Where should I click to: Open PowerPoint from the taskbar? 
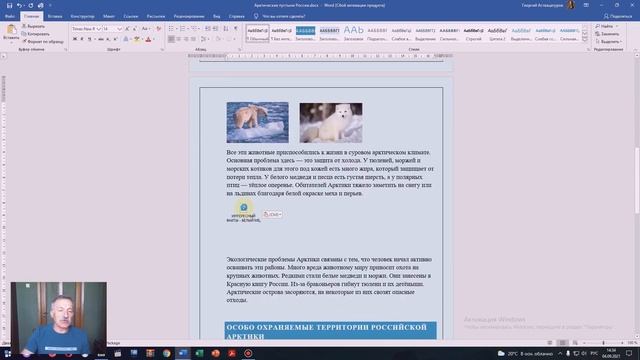216,353
